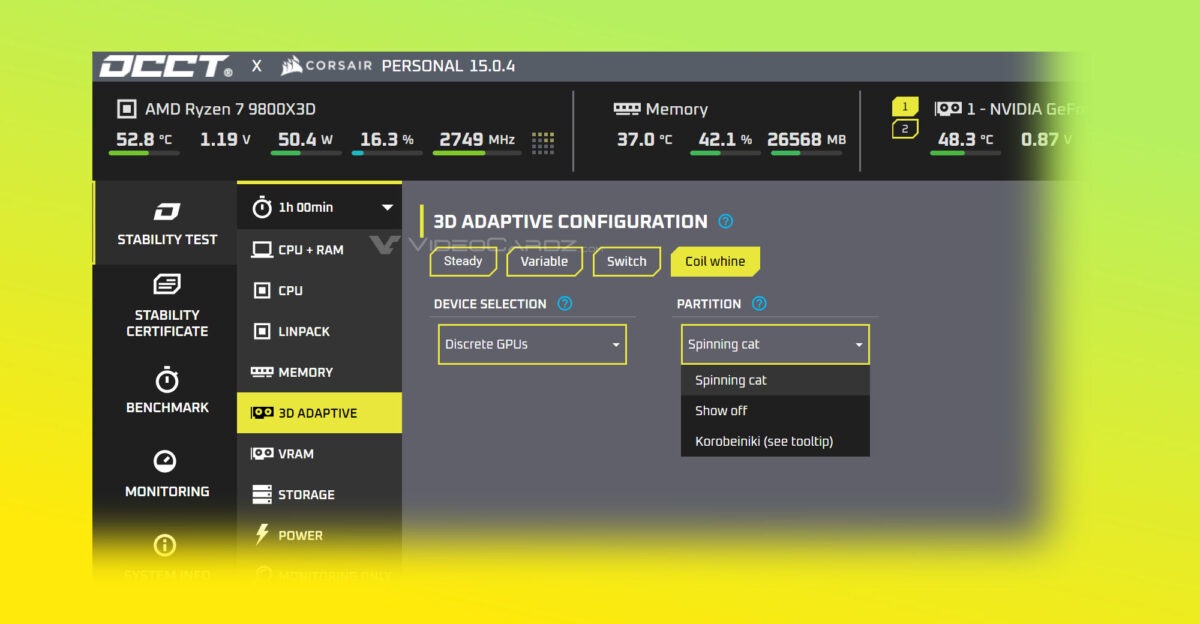Viewport: 1200px width, 624px height.
Task: Choose Show off from partition list
Action: 721,411
